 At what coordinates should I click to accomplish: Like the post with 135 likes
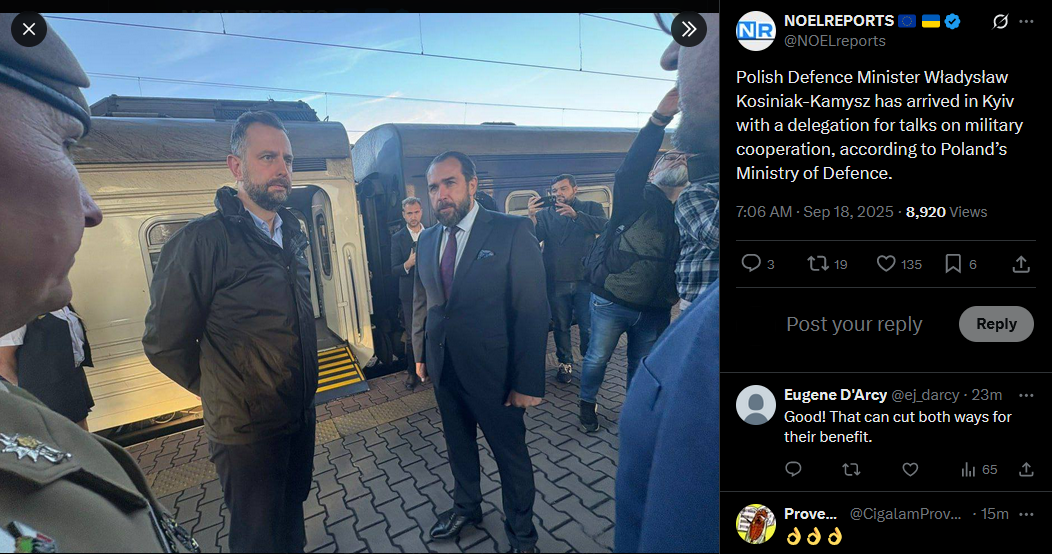(x=899, y=264)
